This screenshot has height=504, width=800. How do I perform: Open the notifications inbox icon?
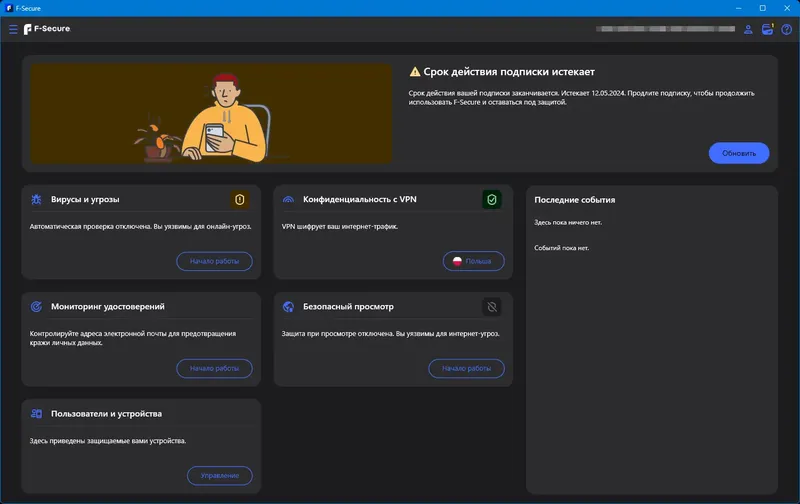(x=767, y=29)
